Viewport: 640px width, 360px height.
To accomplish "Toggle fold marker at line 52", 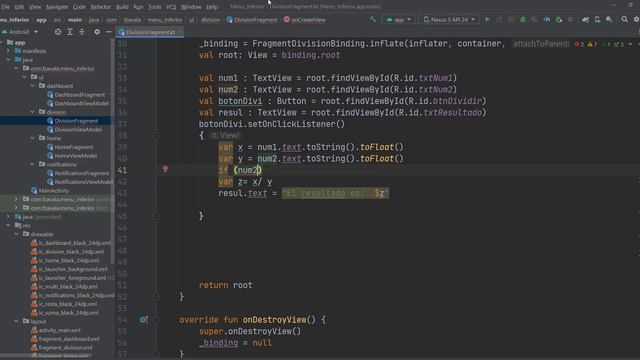I will [x=156, y=296].
